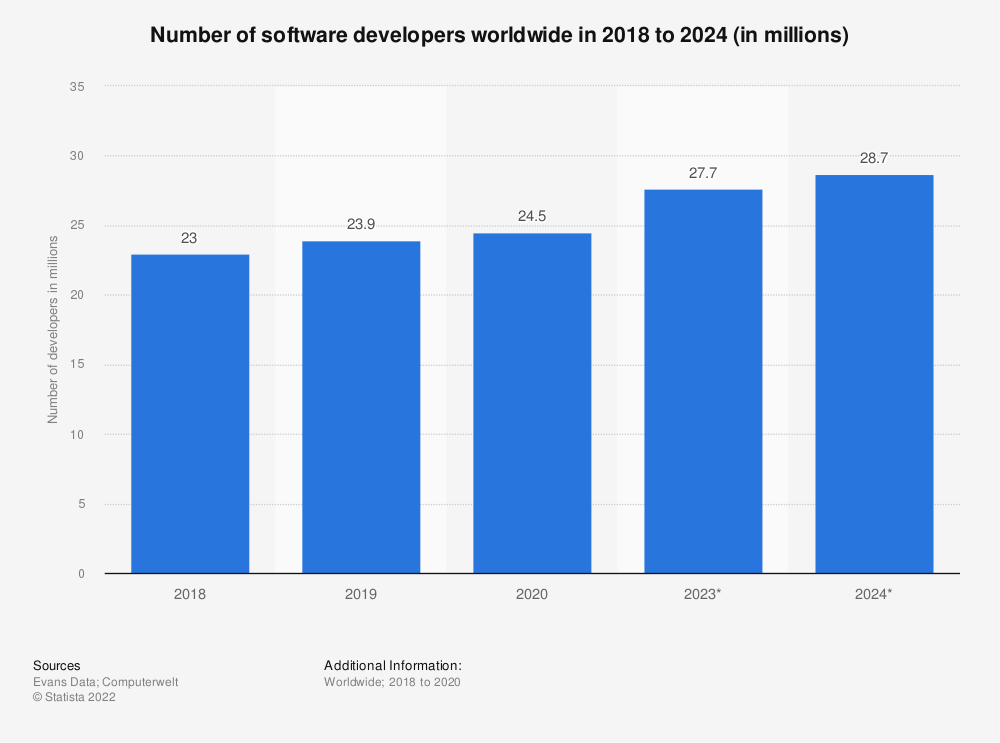Click the 2018 bar in the chart
This screenshot has width=1000, height=743.
tap(190, 413)
